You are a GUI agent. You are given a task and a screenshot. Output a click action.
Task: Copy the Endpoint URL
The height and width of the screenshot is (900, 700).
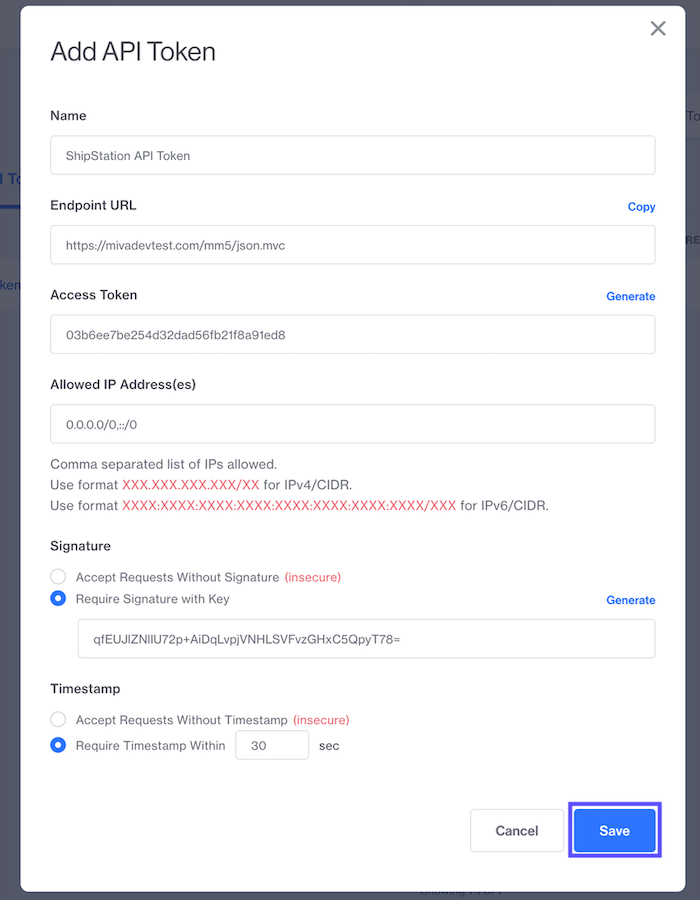(x=641, y=207)
